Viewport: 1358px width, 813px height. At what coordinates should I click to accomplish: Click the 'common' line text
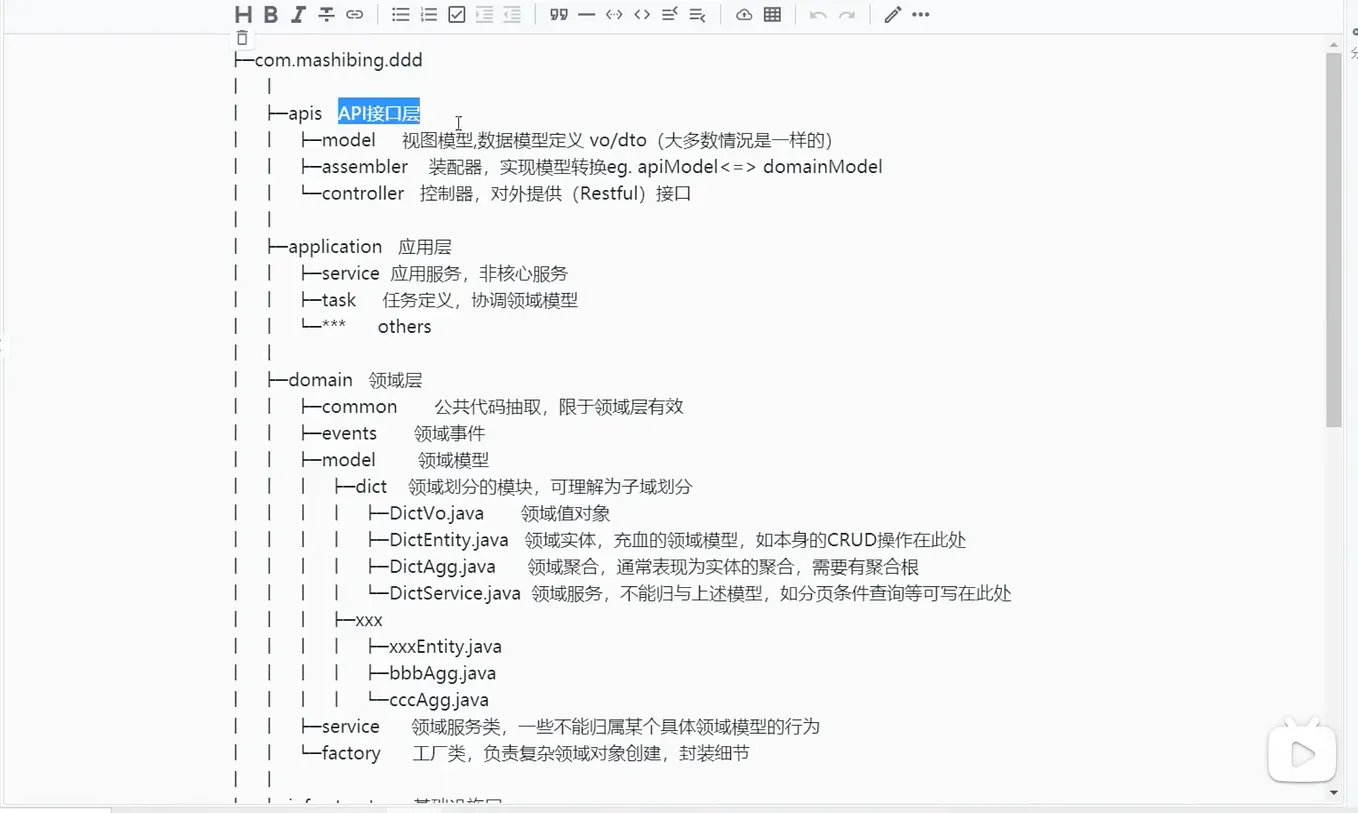point(360,406)
